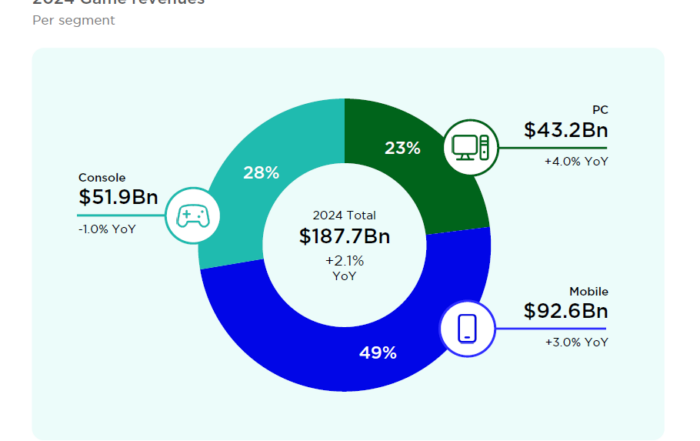Click the -1.0% YoY decline text
The height and width of the screenshot is (441, 700).
pos(107,228)
